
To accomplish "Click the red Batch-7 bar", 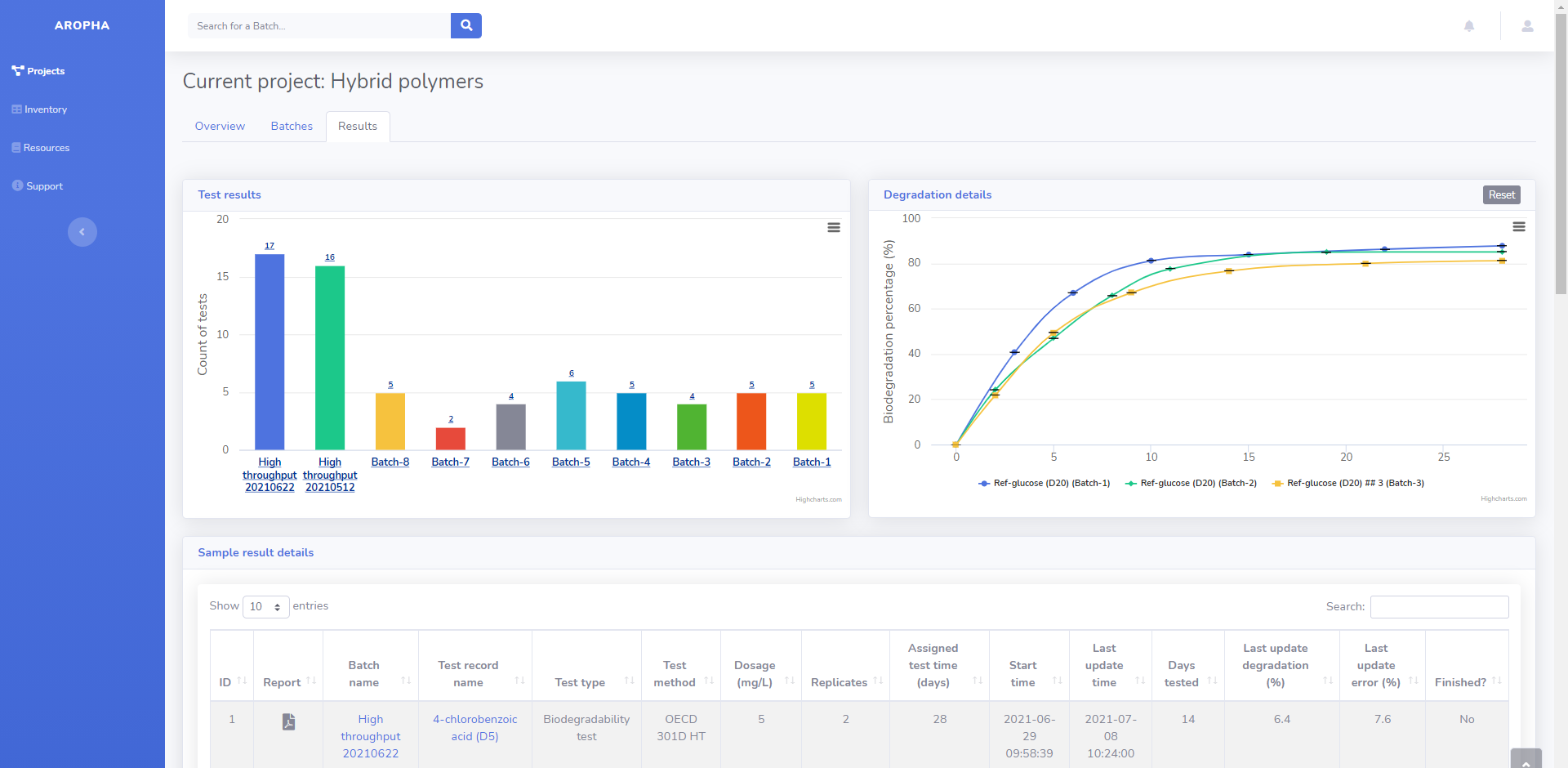I will pyautogui.click(x=451, y=439).
